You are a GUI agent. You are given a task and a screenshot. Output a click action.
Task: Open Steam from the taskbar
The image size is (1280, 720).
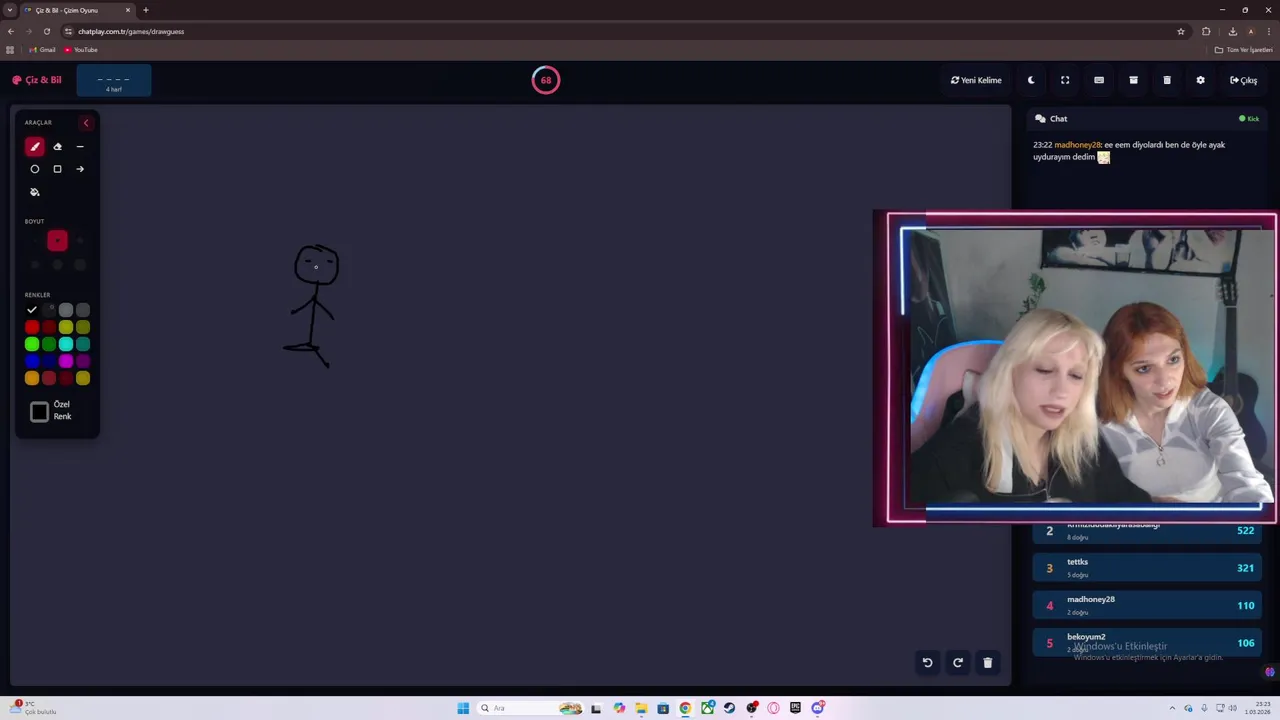point(729,708)
